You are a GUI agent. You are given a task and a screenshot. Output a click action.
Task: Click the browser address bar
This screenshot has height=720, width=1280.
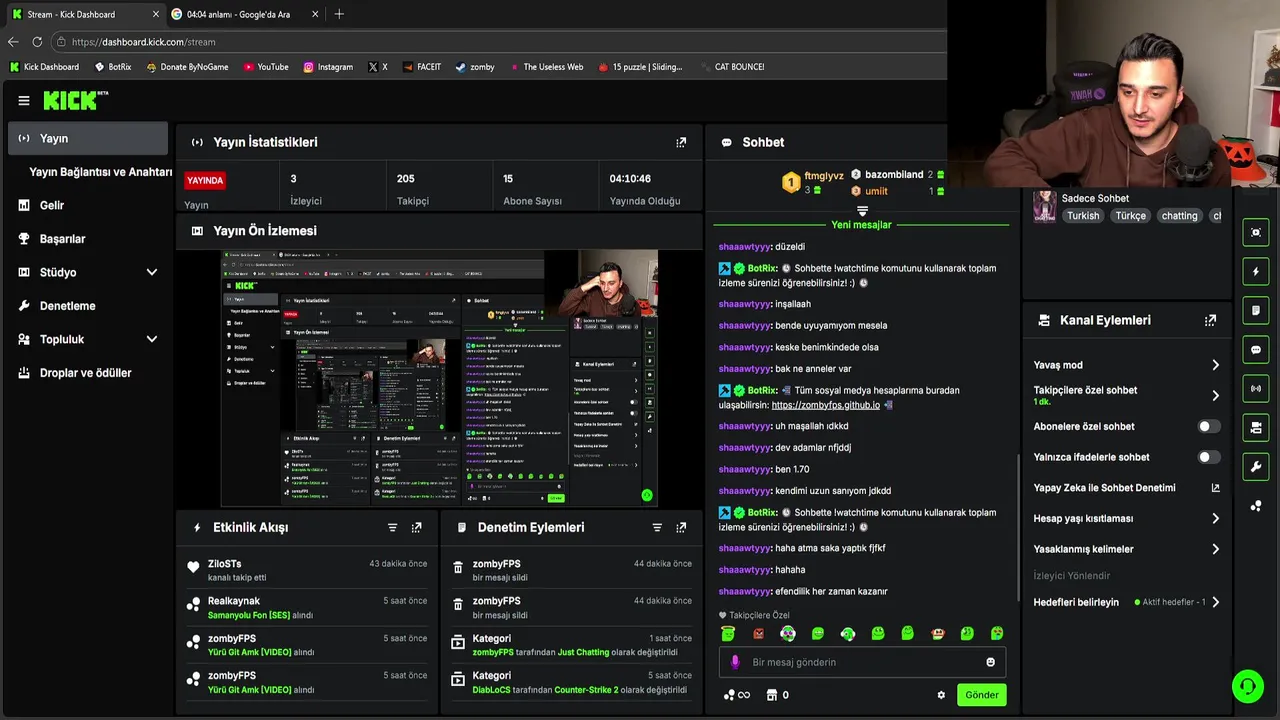500,42
